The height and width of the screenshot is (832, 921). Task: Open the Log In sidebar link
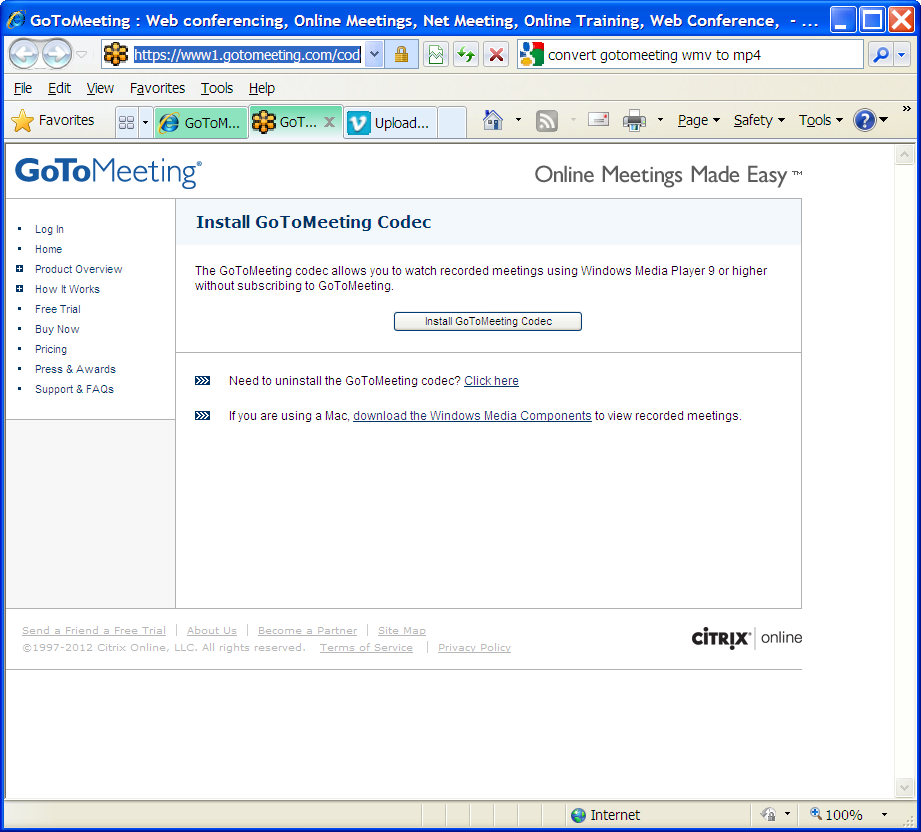[49, 229]
